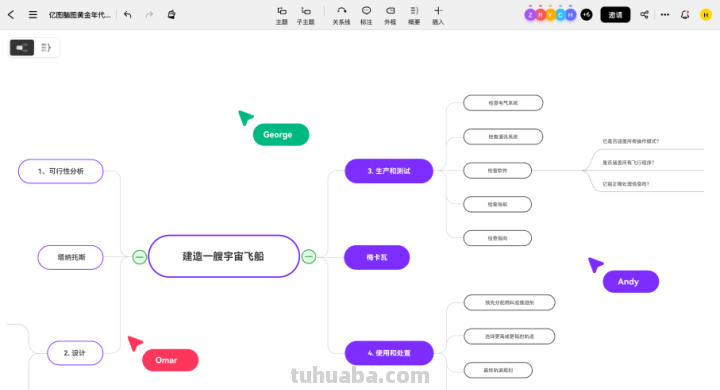The image size is (720, 390).
Task: Open the hamburger menu
Action: (x=33, y=15)
